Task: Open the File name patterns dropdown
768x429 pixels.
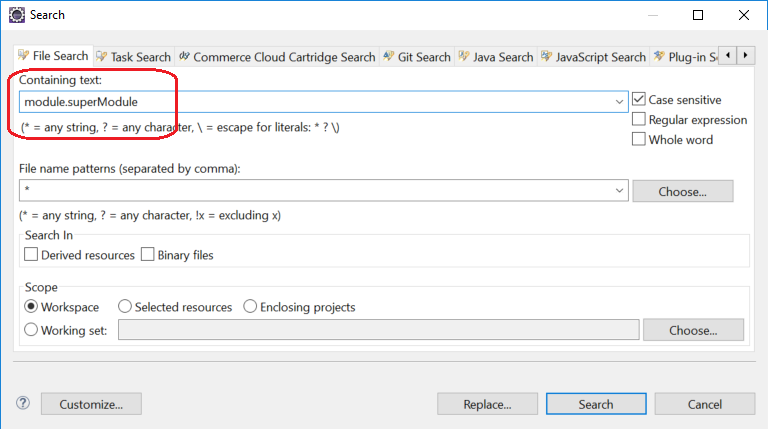Action: pyautogui.click(x=620, y=190)
